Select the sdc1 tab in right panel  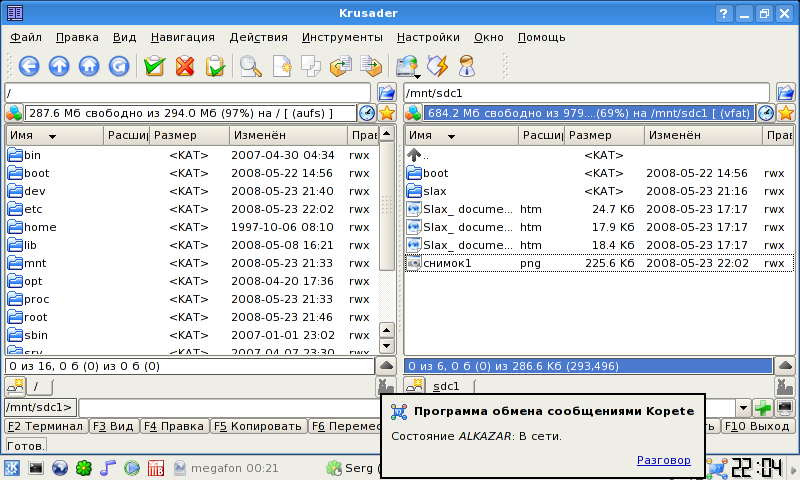coord(447,386)
